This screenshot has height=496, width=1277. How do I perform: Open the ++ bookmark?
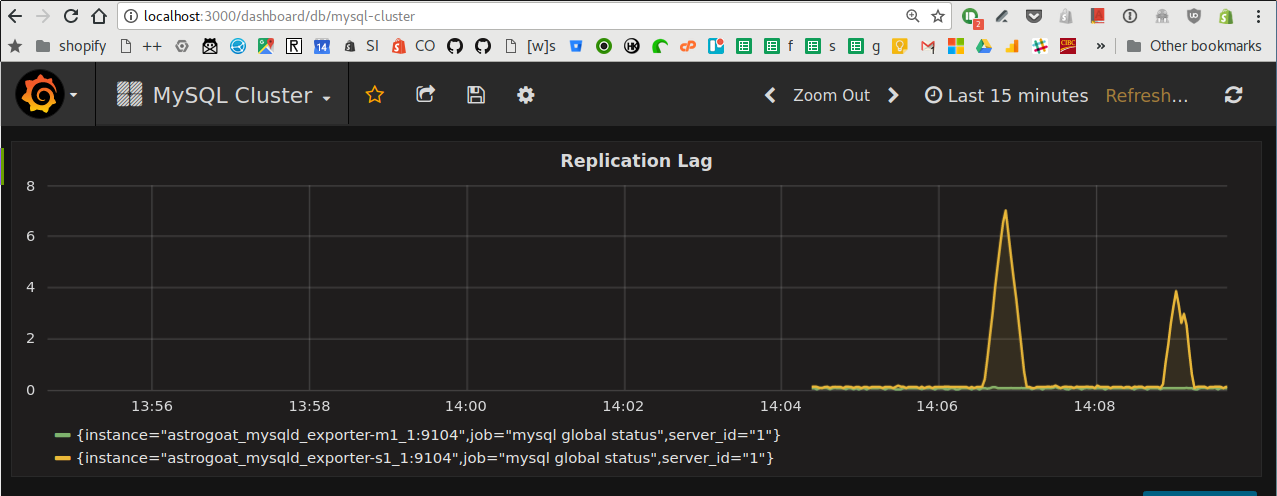coord(140,46)
